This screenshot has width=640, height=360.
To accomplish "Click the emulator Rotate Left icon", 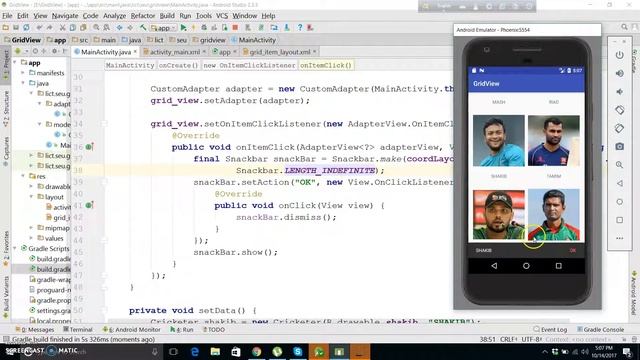I will tap(619, 110).
